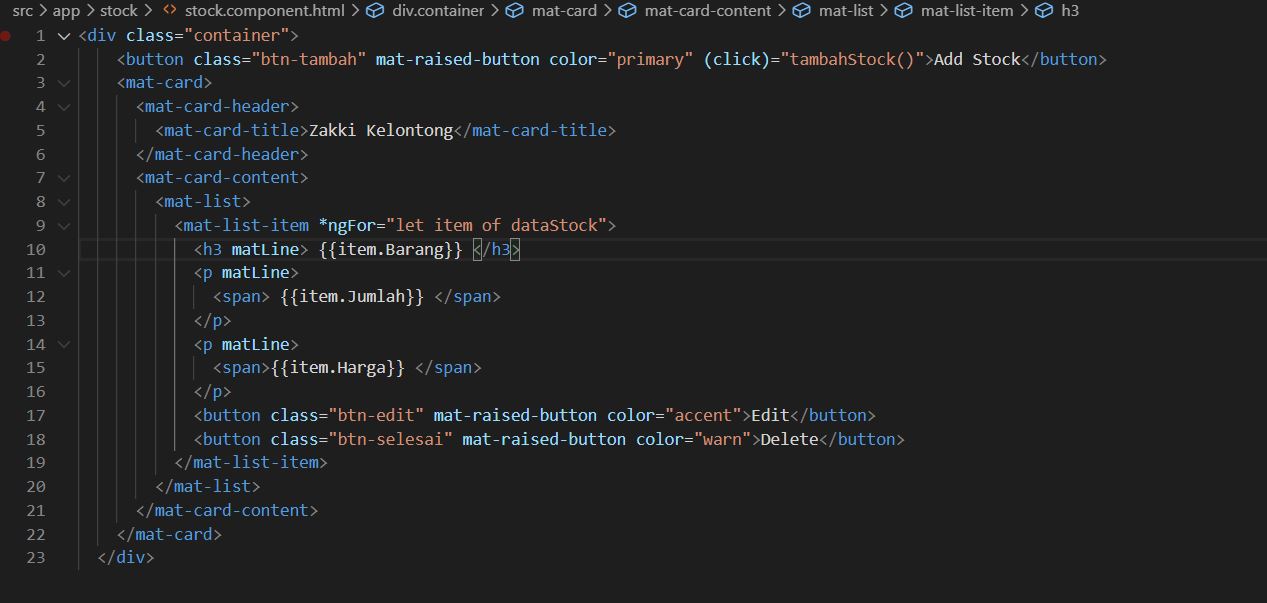The width and height of the screenshot is (1267, 603).
Task: Click the "warn" color value
Action: (x=722, y=439)
